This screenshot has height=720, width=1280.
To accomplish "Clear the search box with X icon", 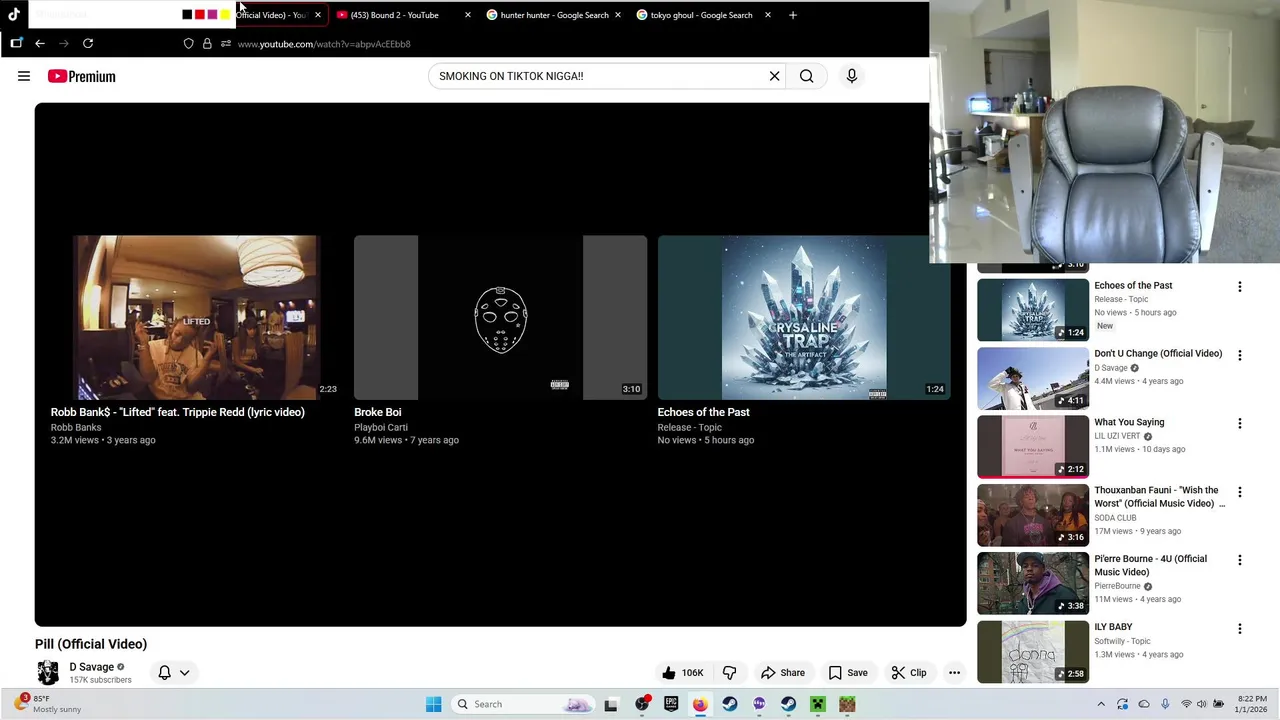I will [774, 76].
